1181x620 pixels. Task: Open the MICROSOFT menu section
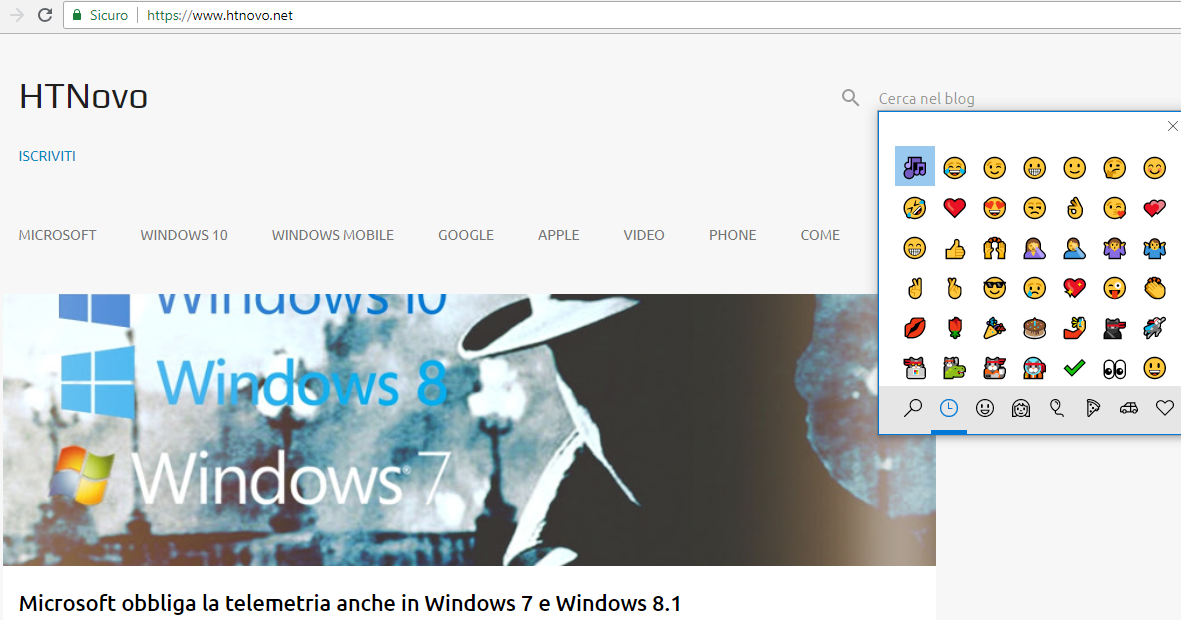[x=57, y=235]
